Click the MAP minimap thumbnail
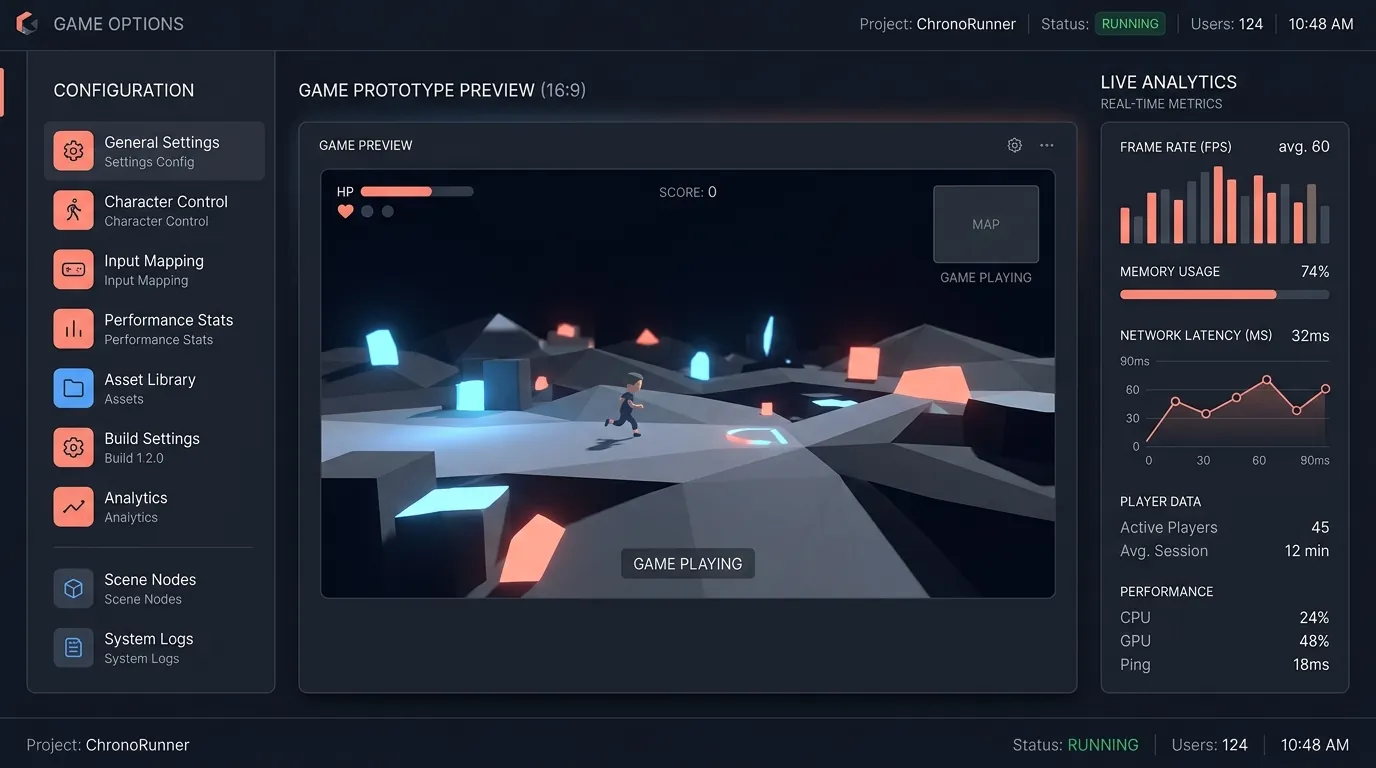Screen dimensions: 1376x768 (986, 224)
